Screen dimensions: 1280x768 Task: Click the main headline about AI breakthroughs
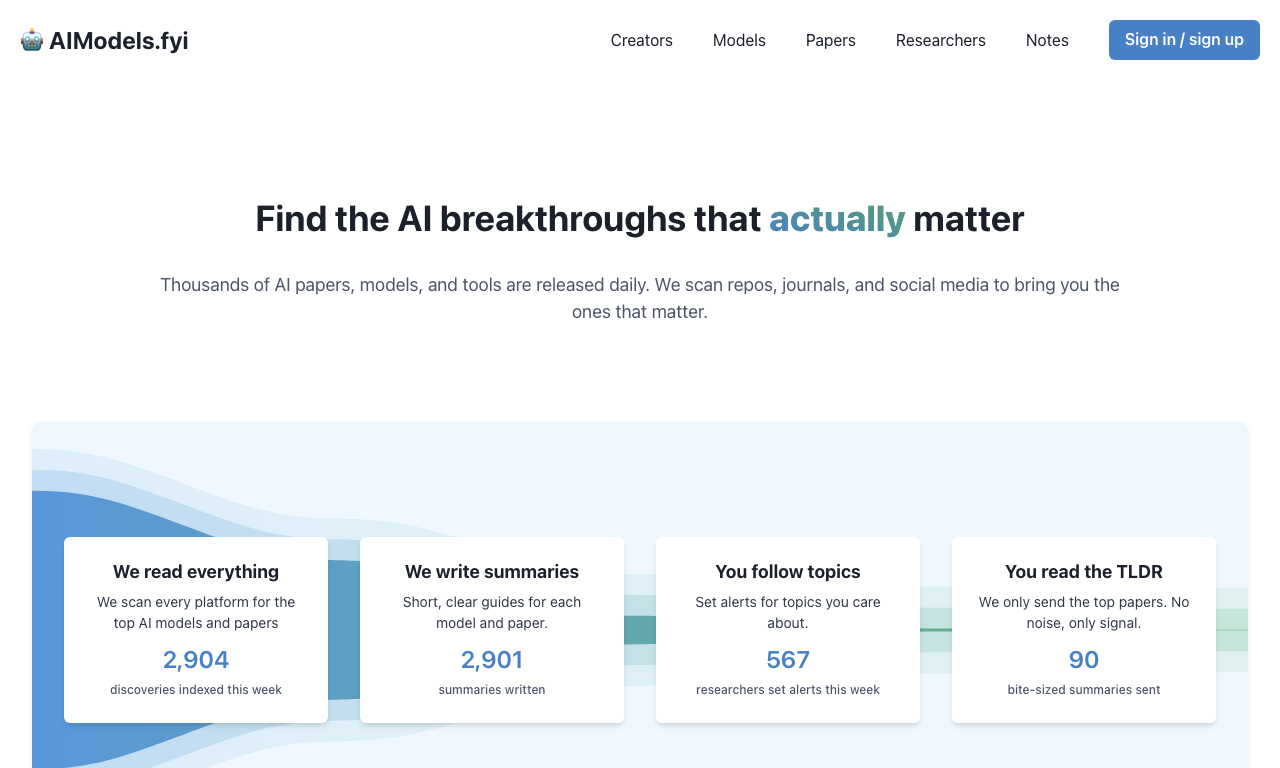640,219
